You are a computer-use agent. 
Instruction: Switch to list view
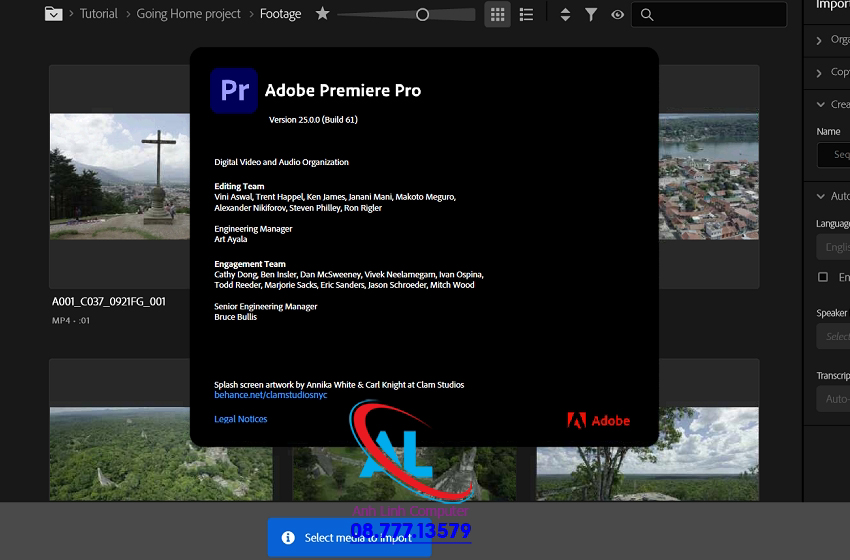pyautogui.click(x=527, y=14)
